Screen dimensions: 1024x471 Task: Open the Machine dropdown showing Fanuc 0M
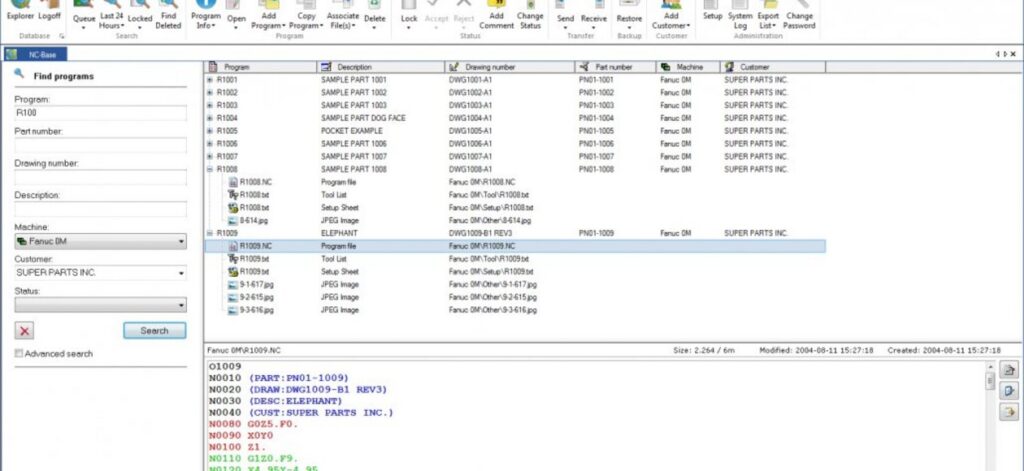pos(101,241)
